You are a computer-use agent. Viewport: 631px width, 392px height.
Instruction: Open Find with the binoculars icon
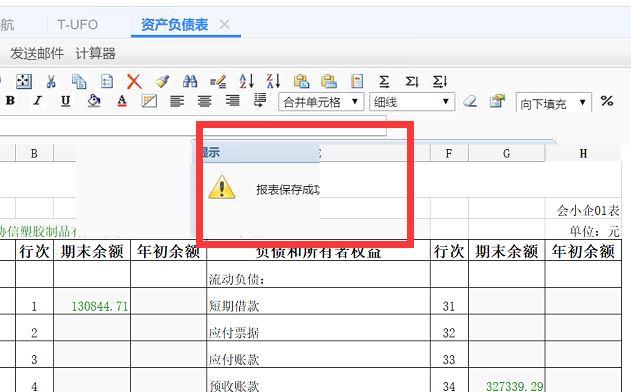[x=190, y=81]
